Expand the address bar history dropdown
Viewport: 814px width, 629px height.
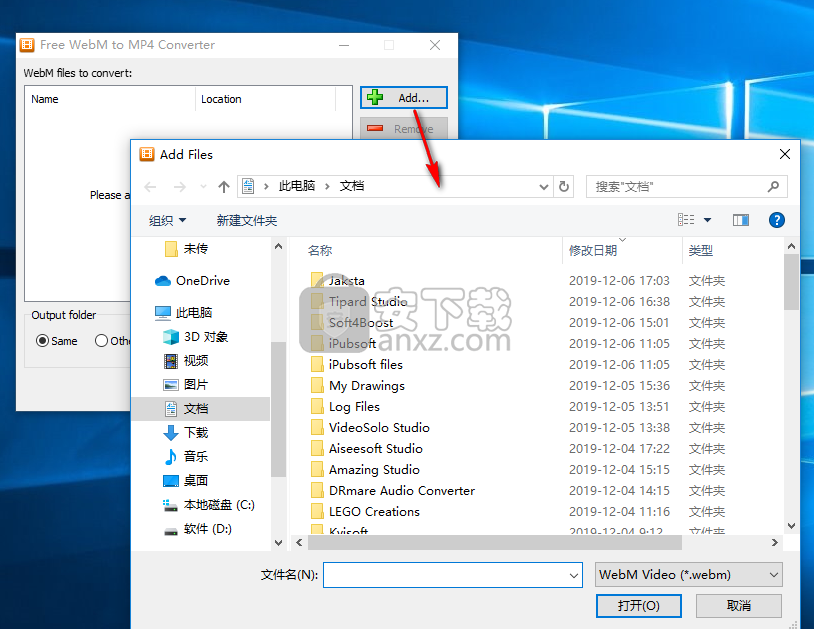[x=544, y=187]
